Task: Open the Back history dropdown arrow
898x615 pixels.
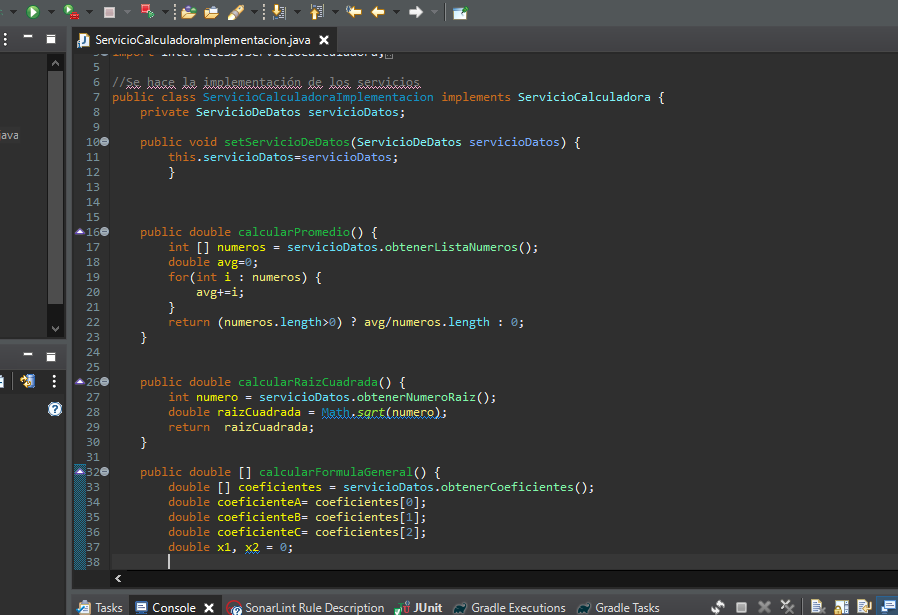Action: (396, 12)
